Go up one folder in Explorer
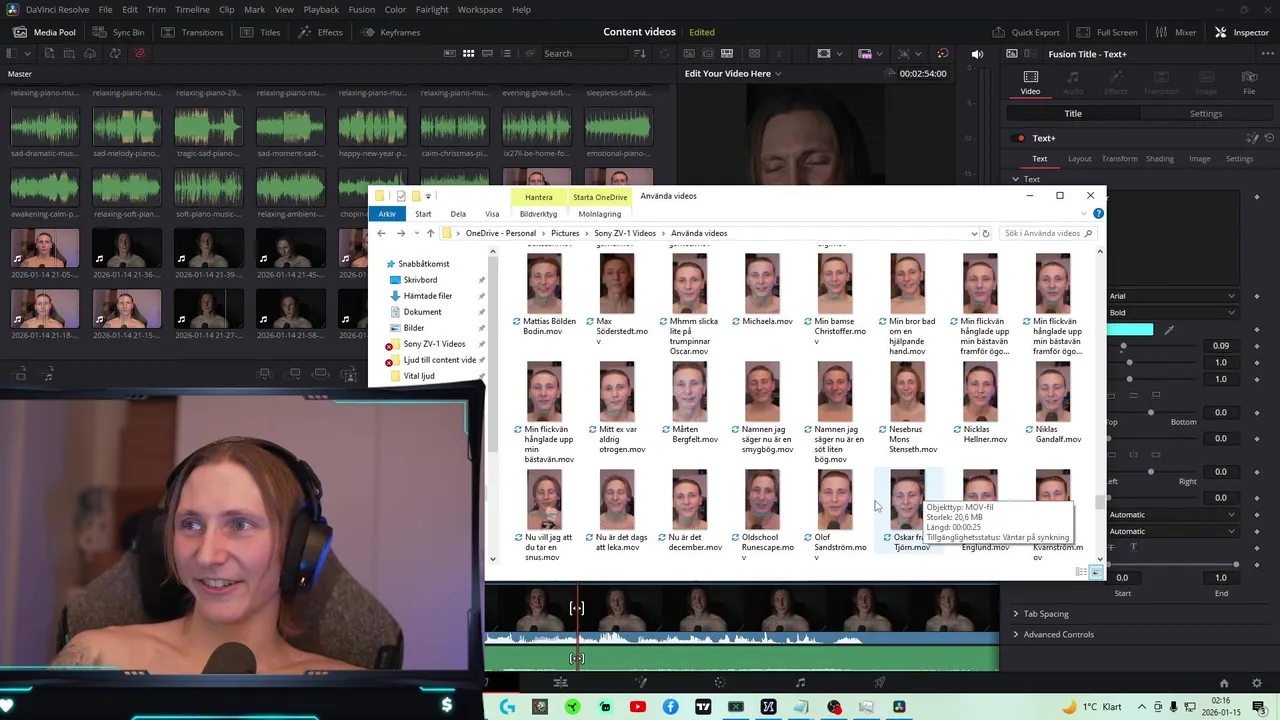The width and height of the screenshot is (1280, 720). pos(430,233)
